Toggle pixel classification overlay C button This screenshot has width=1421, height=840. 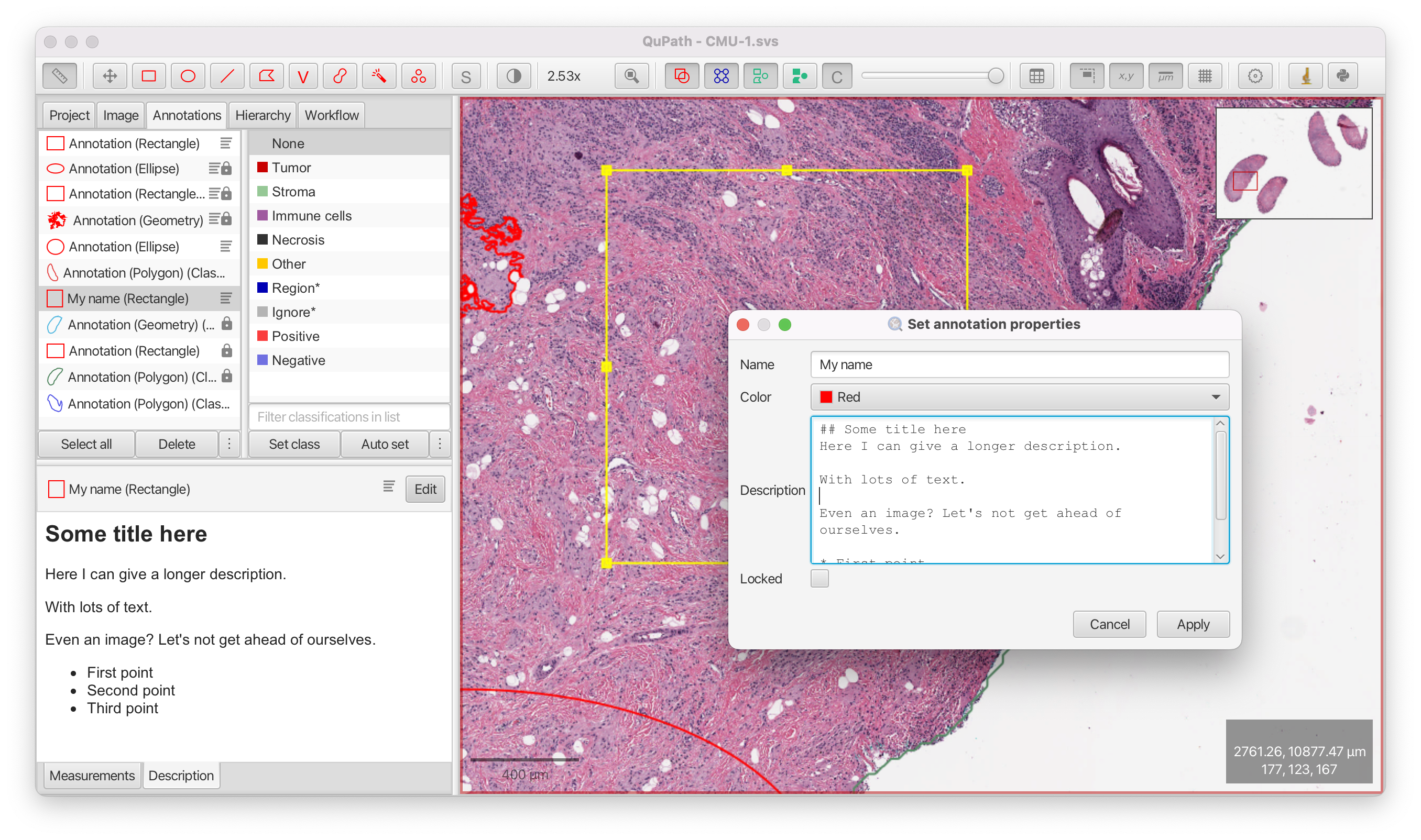point(837,76)
